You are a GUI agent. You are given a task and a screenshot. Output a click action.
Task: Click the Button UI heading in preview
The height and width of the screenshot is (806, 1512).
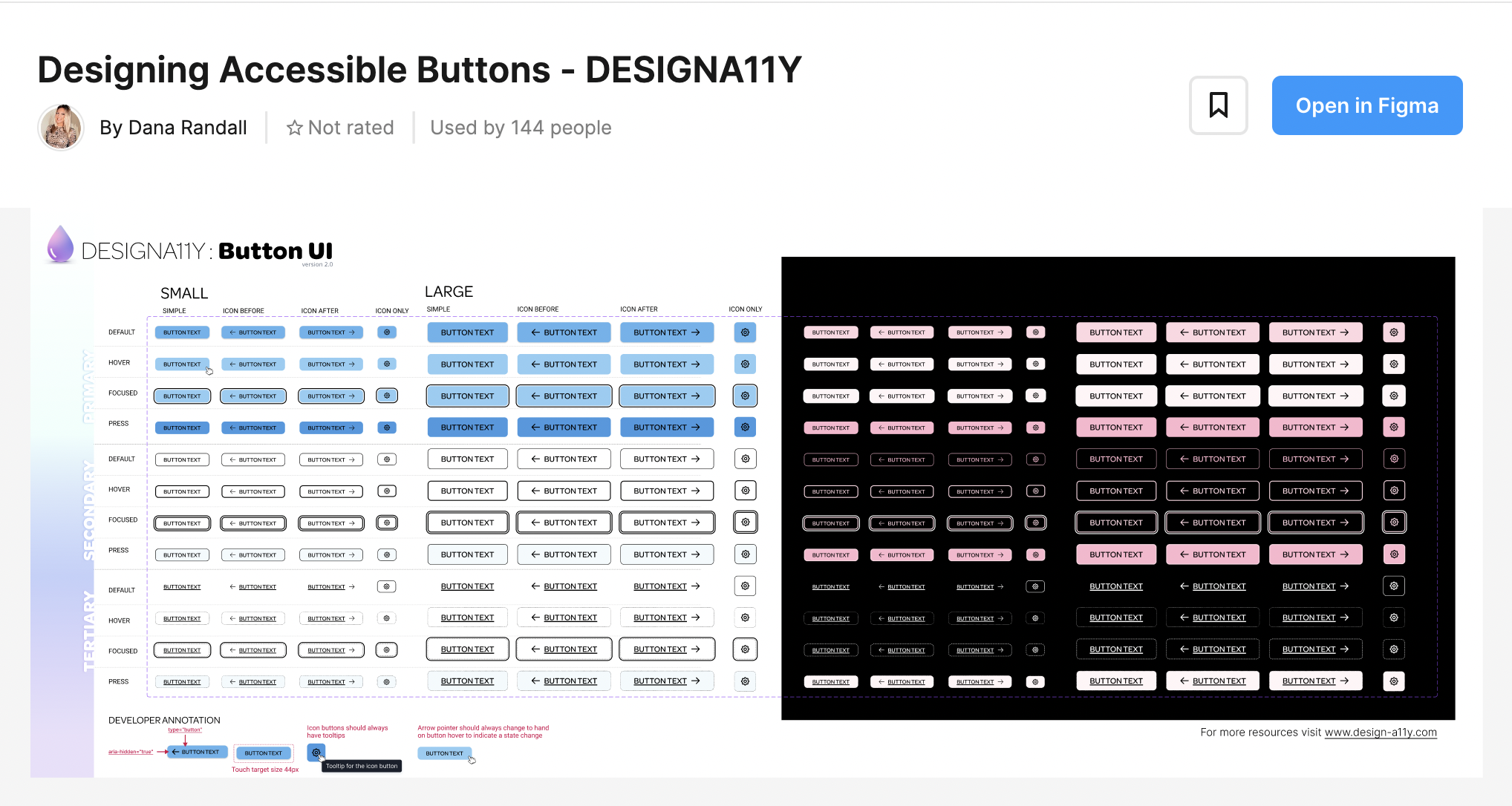pyautogui.click(x=276, y=251)
